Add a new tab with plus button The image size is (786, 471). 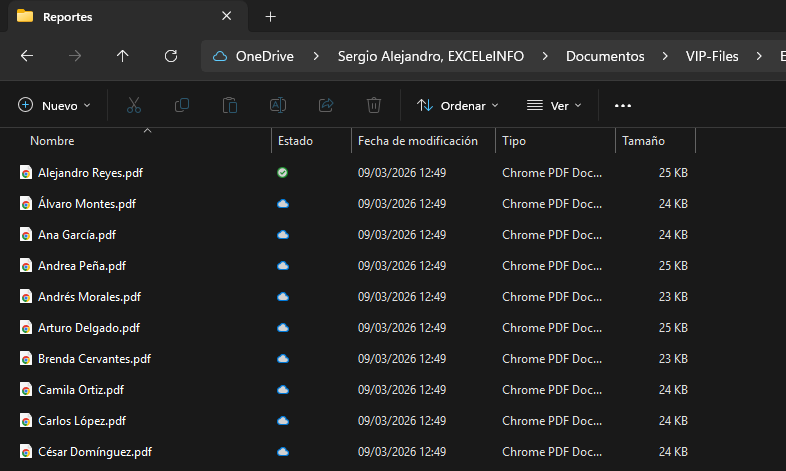click(x=270, y=17)
